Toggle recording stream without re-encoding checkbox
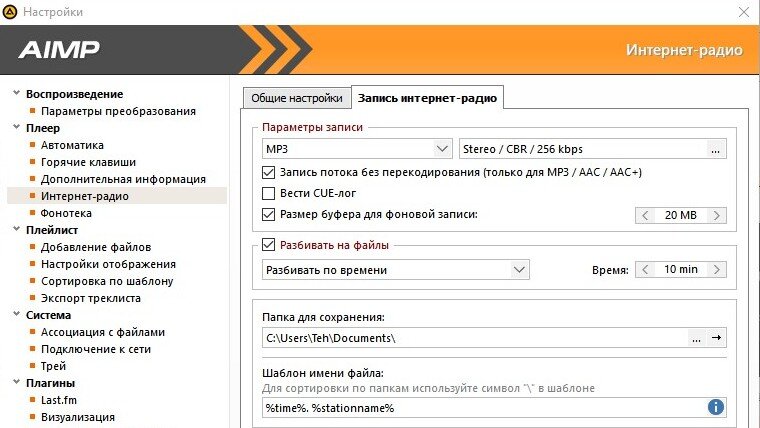The width and height of the screenshot is (760, 428). [x=268, y=172]
